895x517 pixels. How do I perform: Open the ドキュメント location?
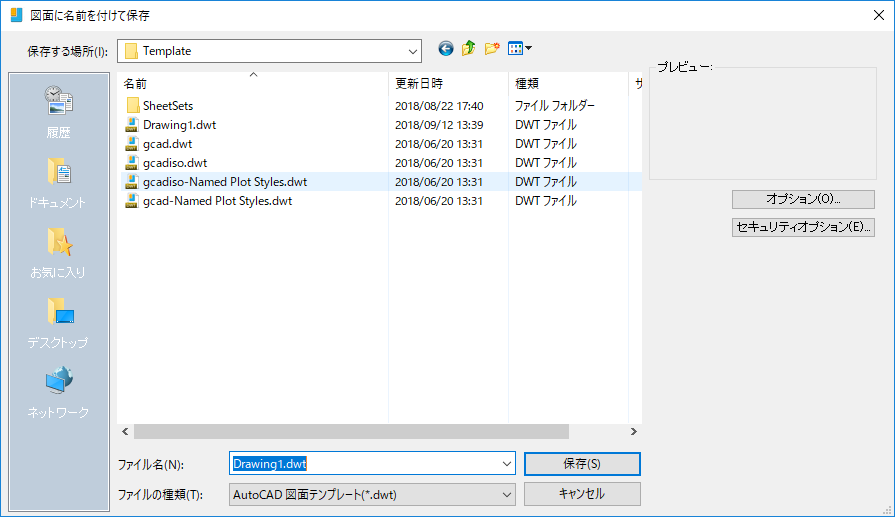(x=58, y=183)
